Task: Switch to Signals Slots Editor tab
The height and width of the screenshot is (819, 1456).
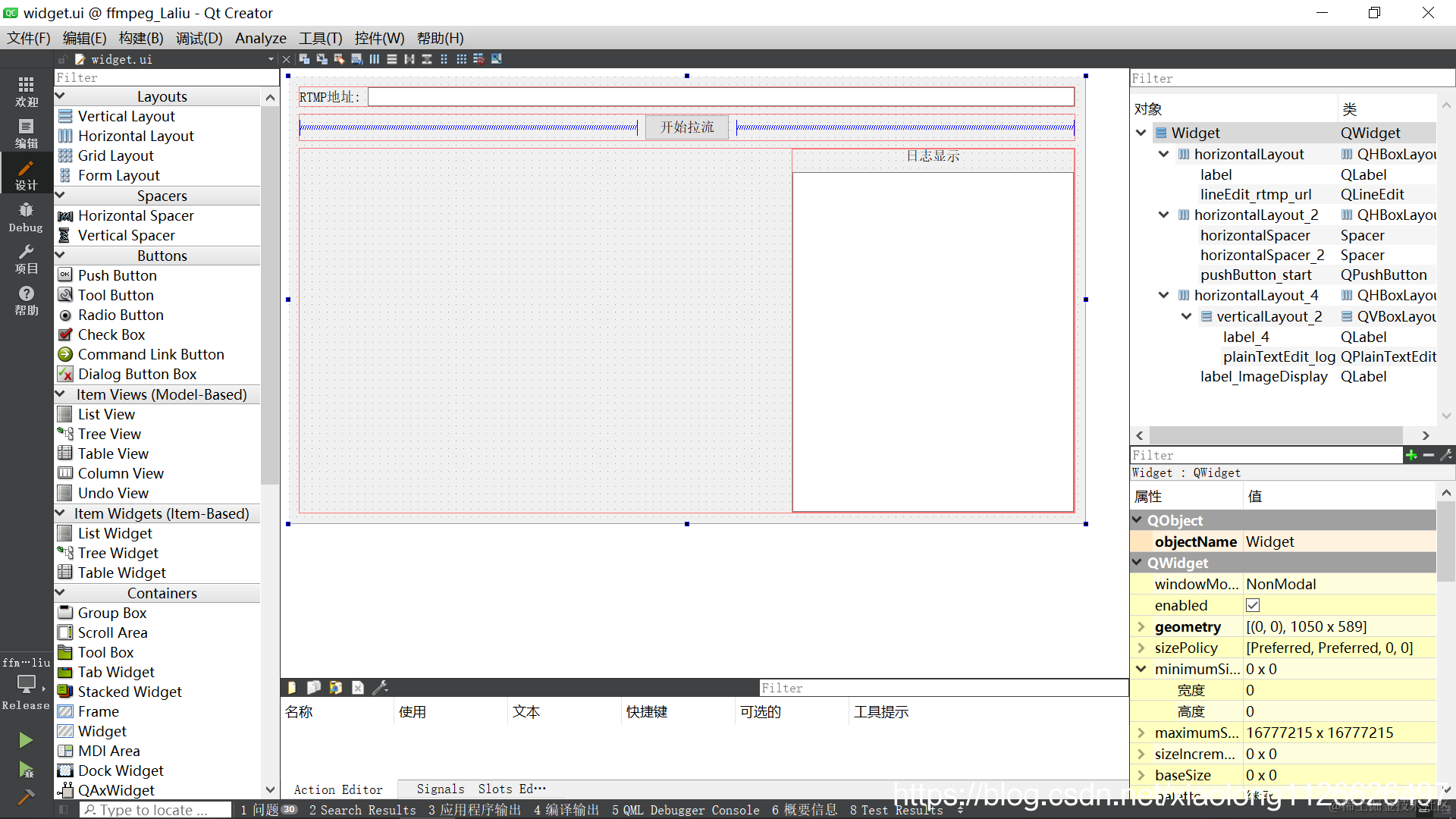Action: [481, 789]
